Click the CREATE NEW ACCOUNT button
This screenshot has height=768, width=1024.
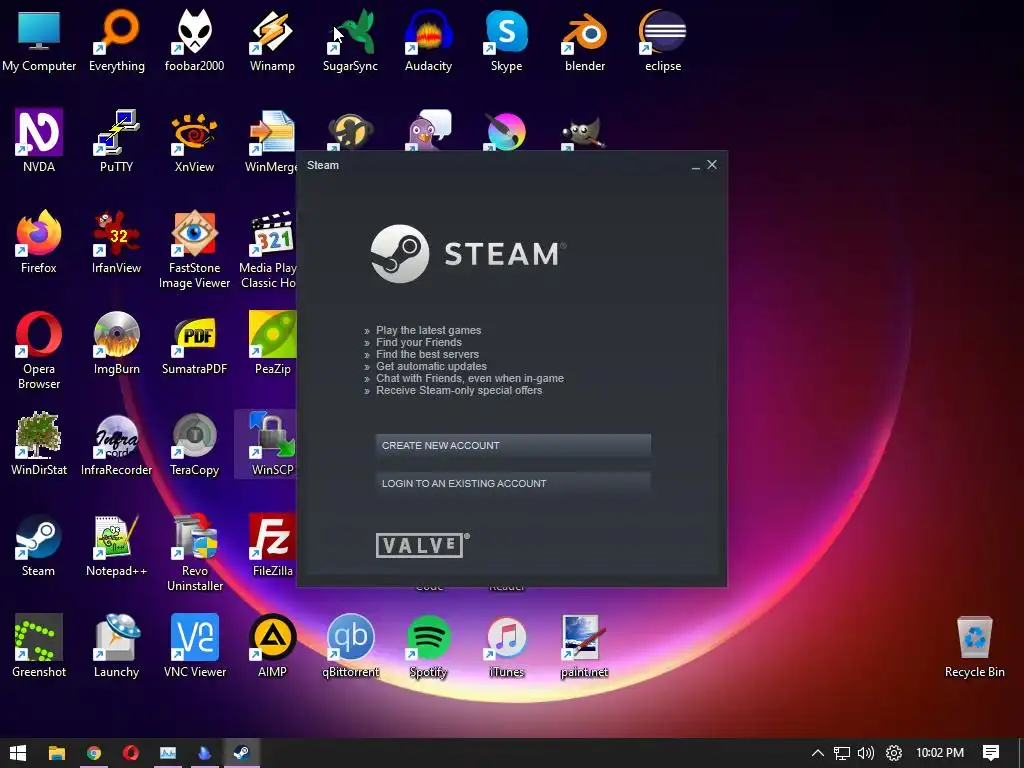[513, 445]
